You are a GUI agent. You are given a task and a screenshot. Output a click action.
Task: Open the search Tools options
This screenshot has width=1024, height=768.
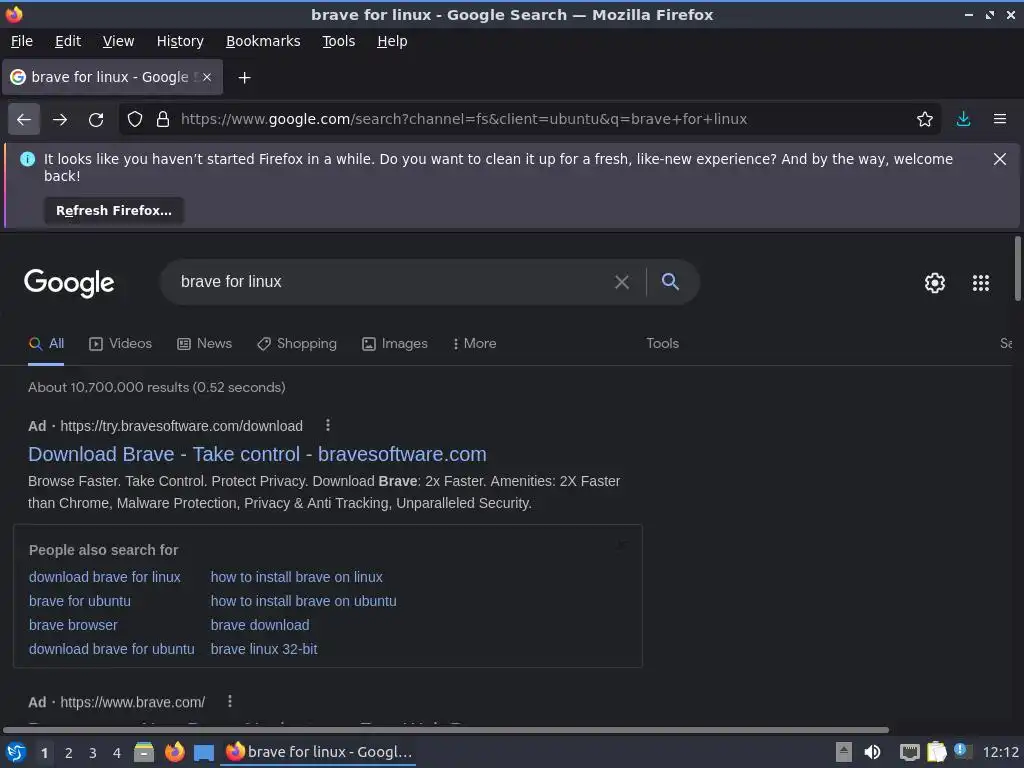pyautogui.click(x=662, y=344)
